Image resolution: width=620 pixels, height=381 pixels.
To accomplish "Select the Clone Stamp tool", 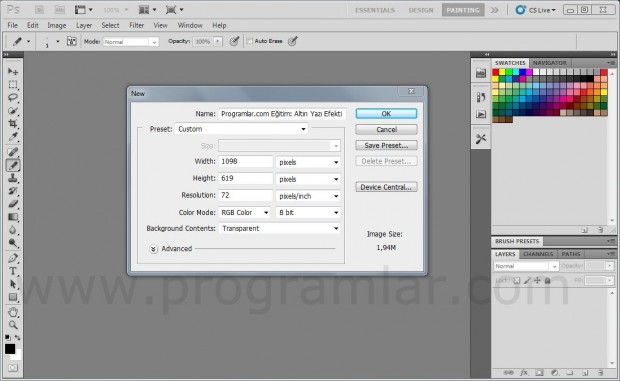I will pyautogui.click(x=13, y=178).
